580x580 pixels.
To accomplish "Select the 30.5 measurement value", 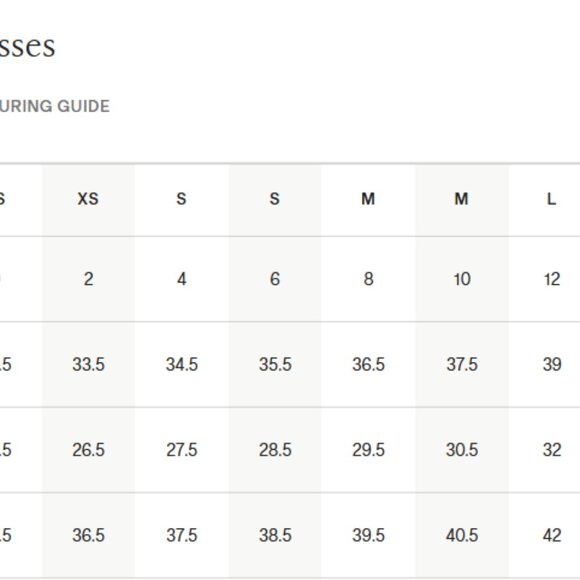I will click(462, 450).
